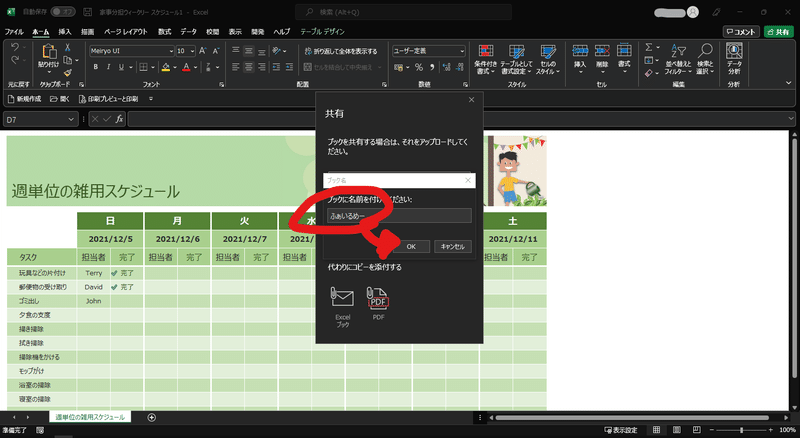This screenshot has height=438, width=800.
Task: Click the increase indent icon
Action: [289, 67]
